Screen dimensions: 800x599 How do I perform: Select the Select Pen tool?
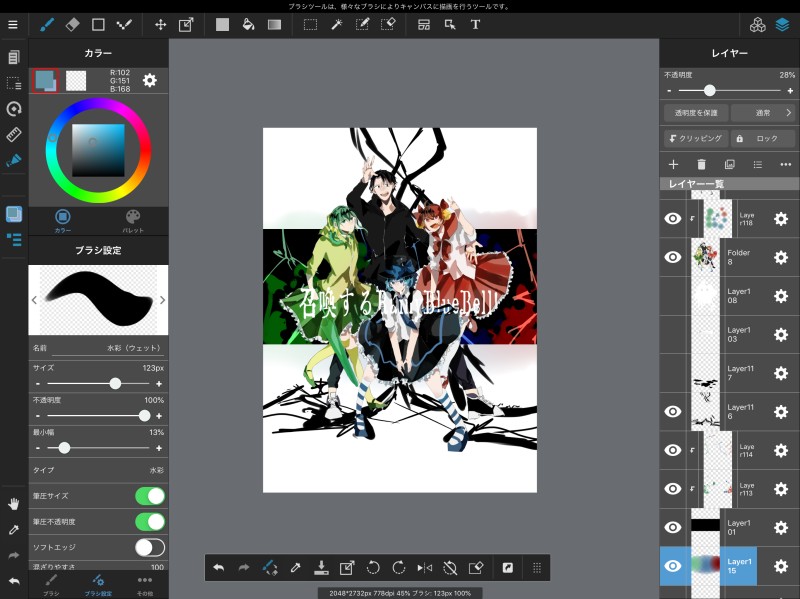362,24
